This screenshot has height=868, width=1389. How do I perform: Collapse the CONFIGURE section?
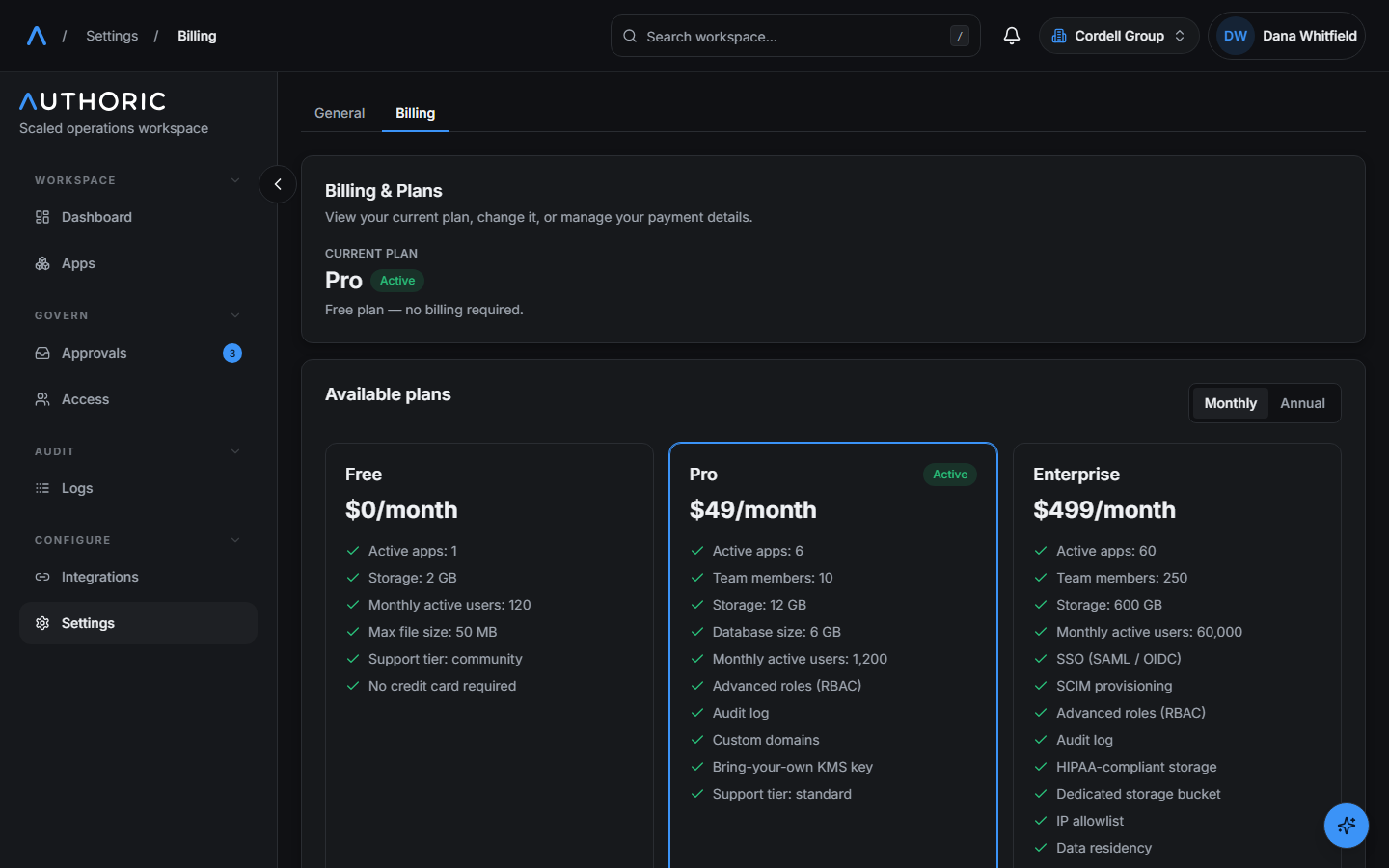pyautogui.click(x=235, y=540)
